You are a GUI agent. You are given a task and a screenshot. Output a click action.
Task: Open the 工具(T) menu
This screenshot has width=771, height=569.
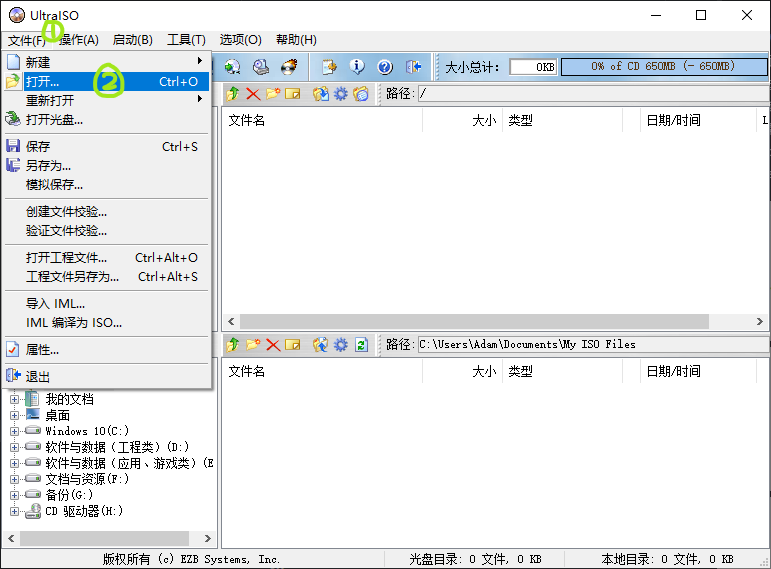tap(186, 40)
